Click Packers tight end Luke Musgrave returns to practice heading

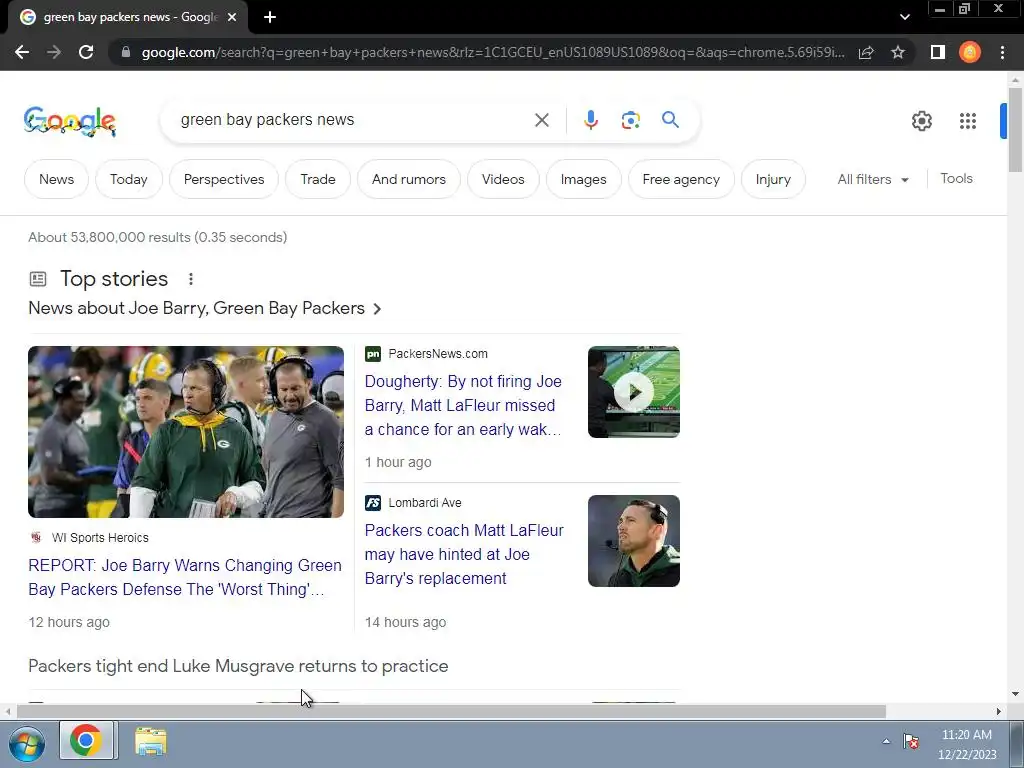pos(238,666)
